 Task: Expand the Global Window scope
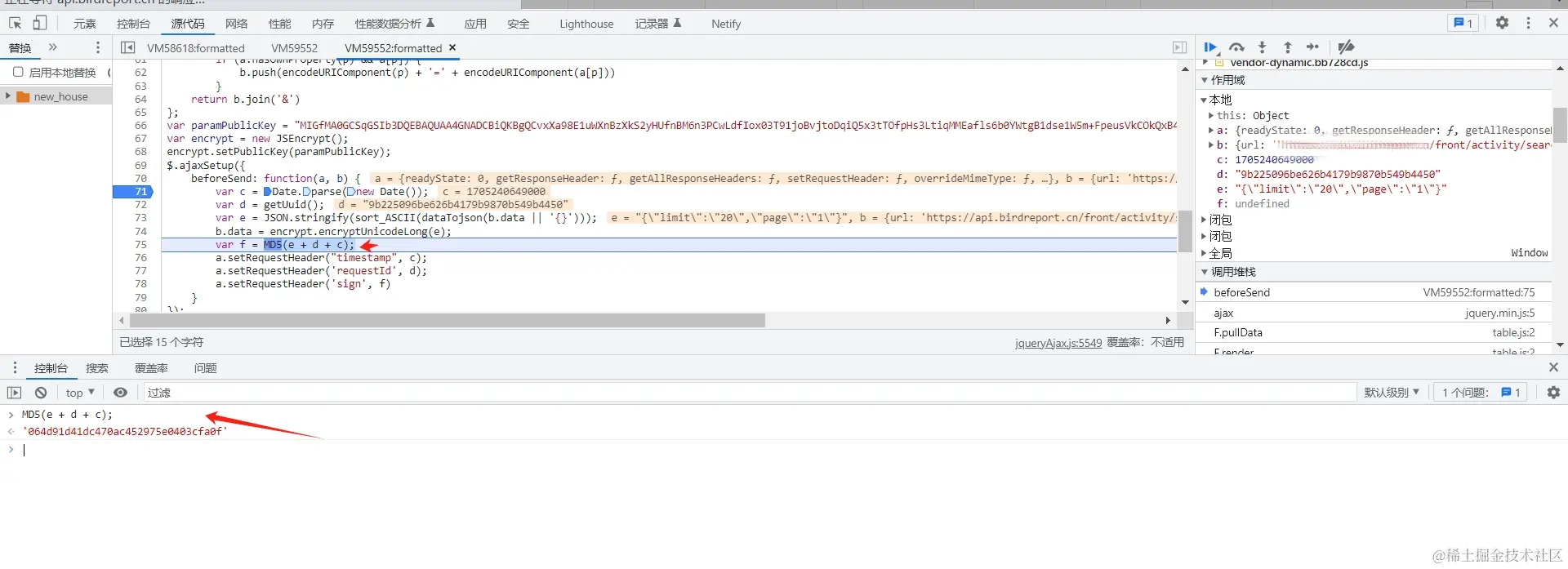[x=1205, y=253]
